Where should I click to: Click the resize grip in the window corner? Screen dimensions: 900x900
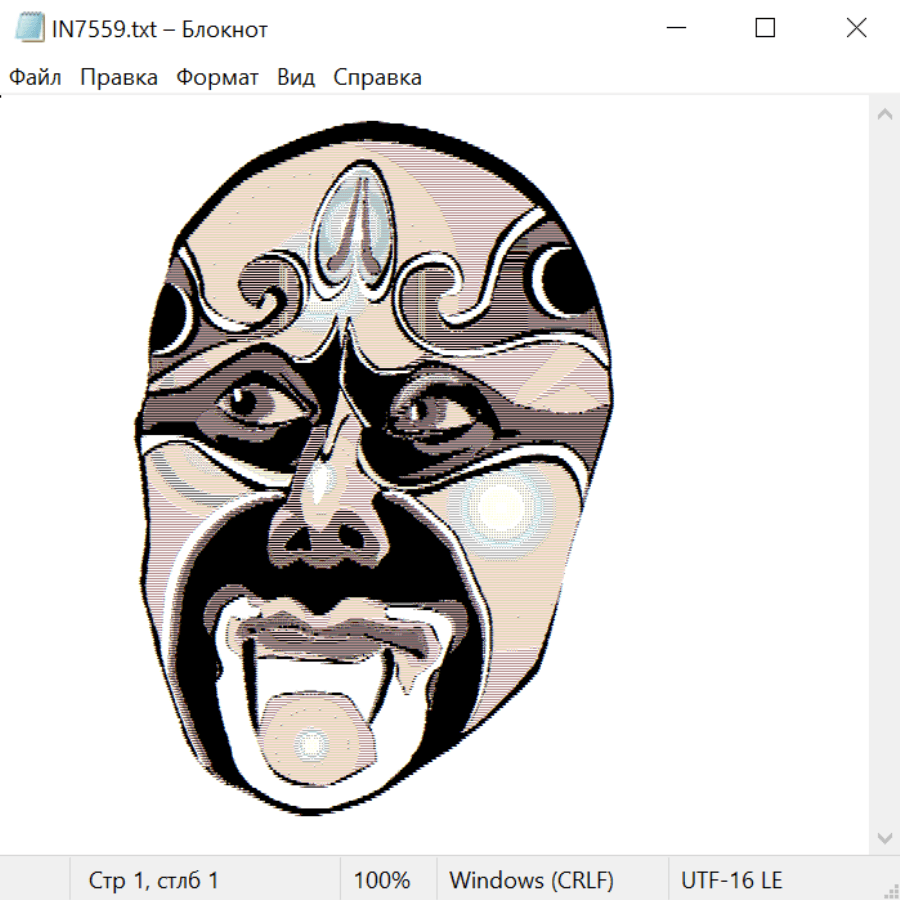891,891
